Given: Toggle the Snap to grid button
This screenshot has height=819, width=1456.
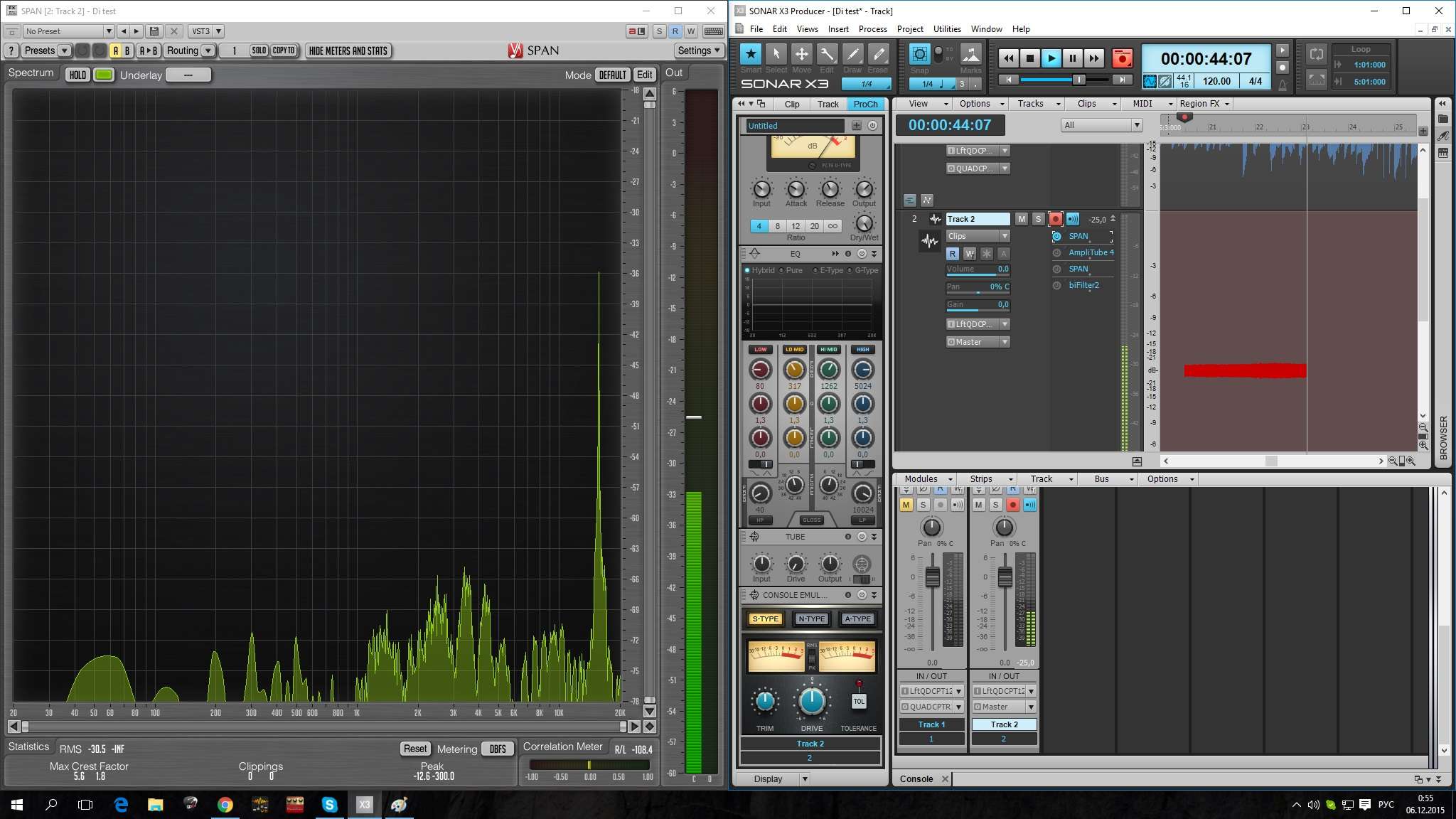Looking at the screenshot, I should pos(919,55).
